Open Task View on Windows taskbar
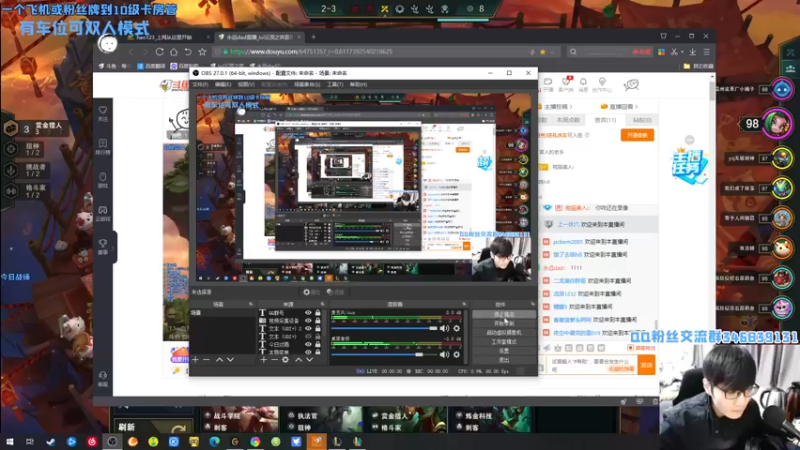The width and height of the screenshot is (800, 450). (x=30, y=441)
